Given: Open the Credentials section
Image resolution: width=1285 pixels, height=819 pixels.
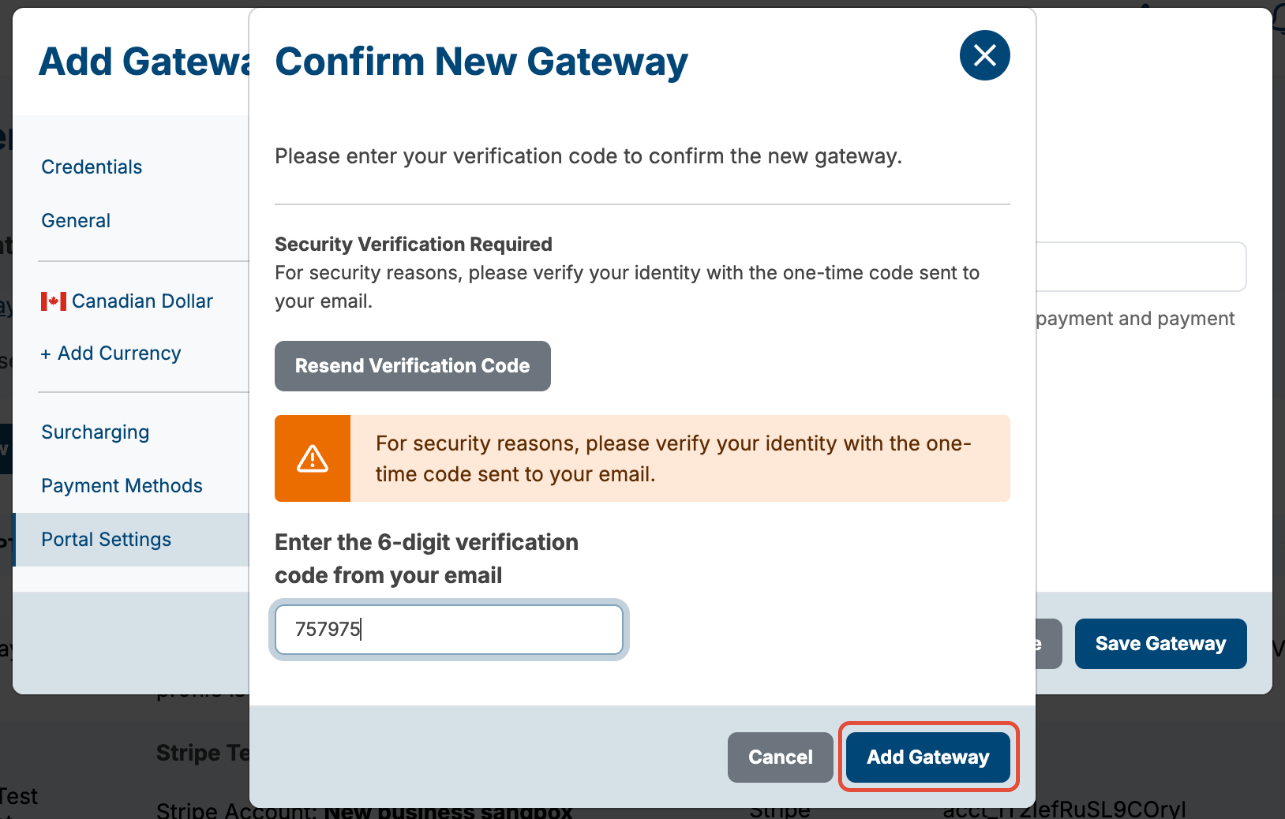Looking at the screenshot, I should (x=92, y=167).
